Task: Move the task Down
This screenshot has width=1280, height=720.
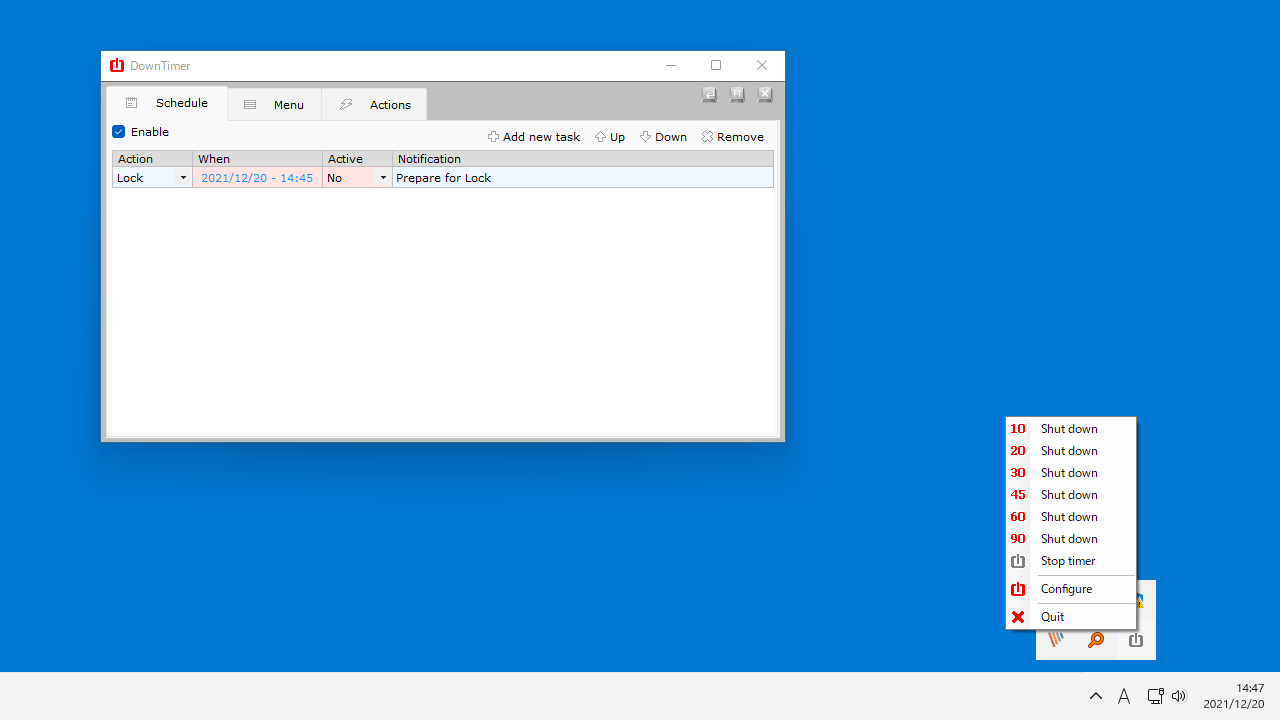Action: pyautogui.click(x=664, y=137)
